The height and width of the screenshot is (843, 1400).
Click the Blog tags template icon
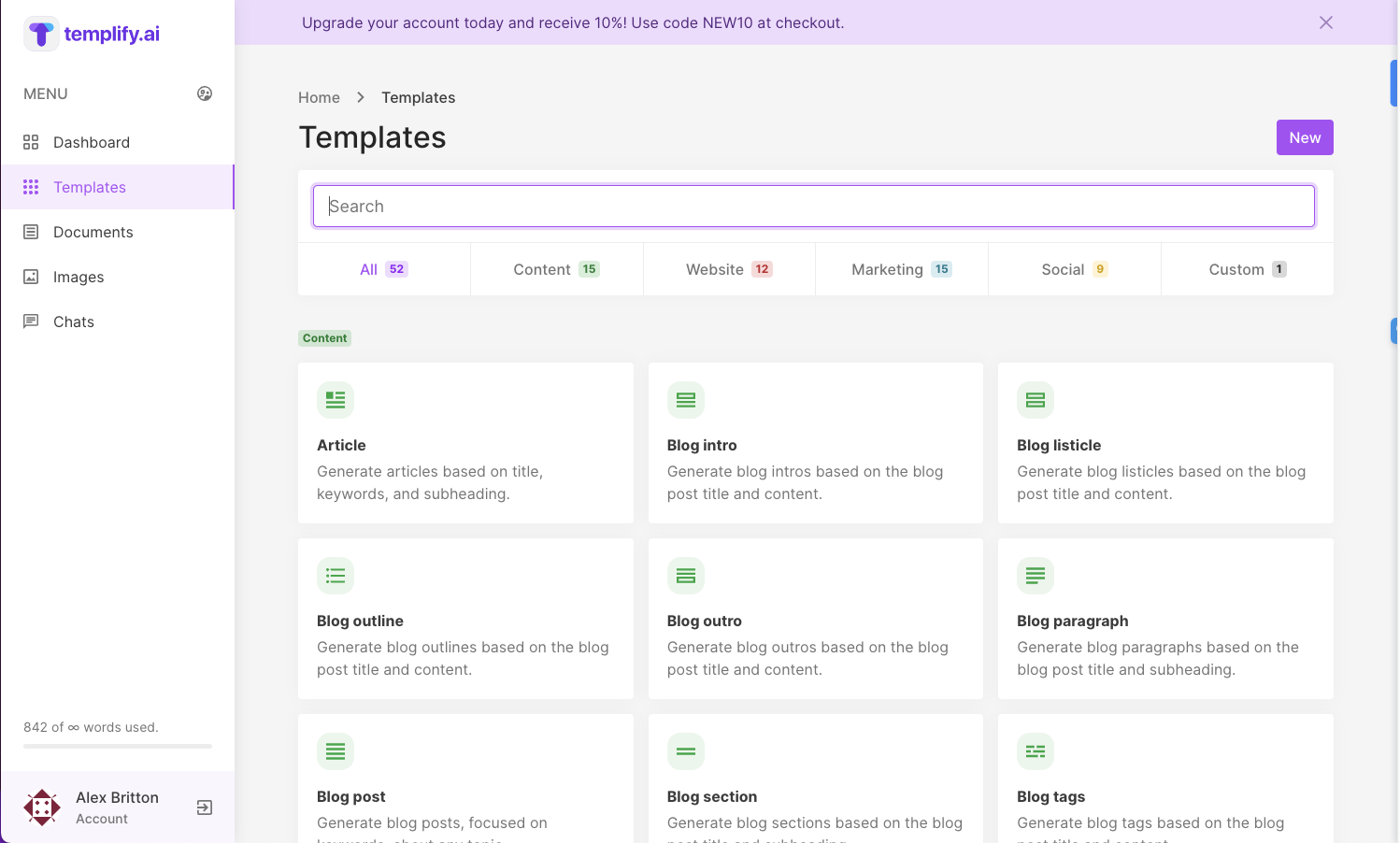tap(1036, 750)
